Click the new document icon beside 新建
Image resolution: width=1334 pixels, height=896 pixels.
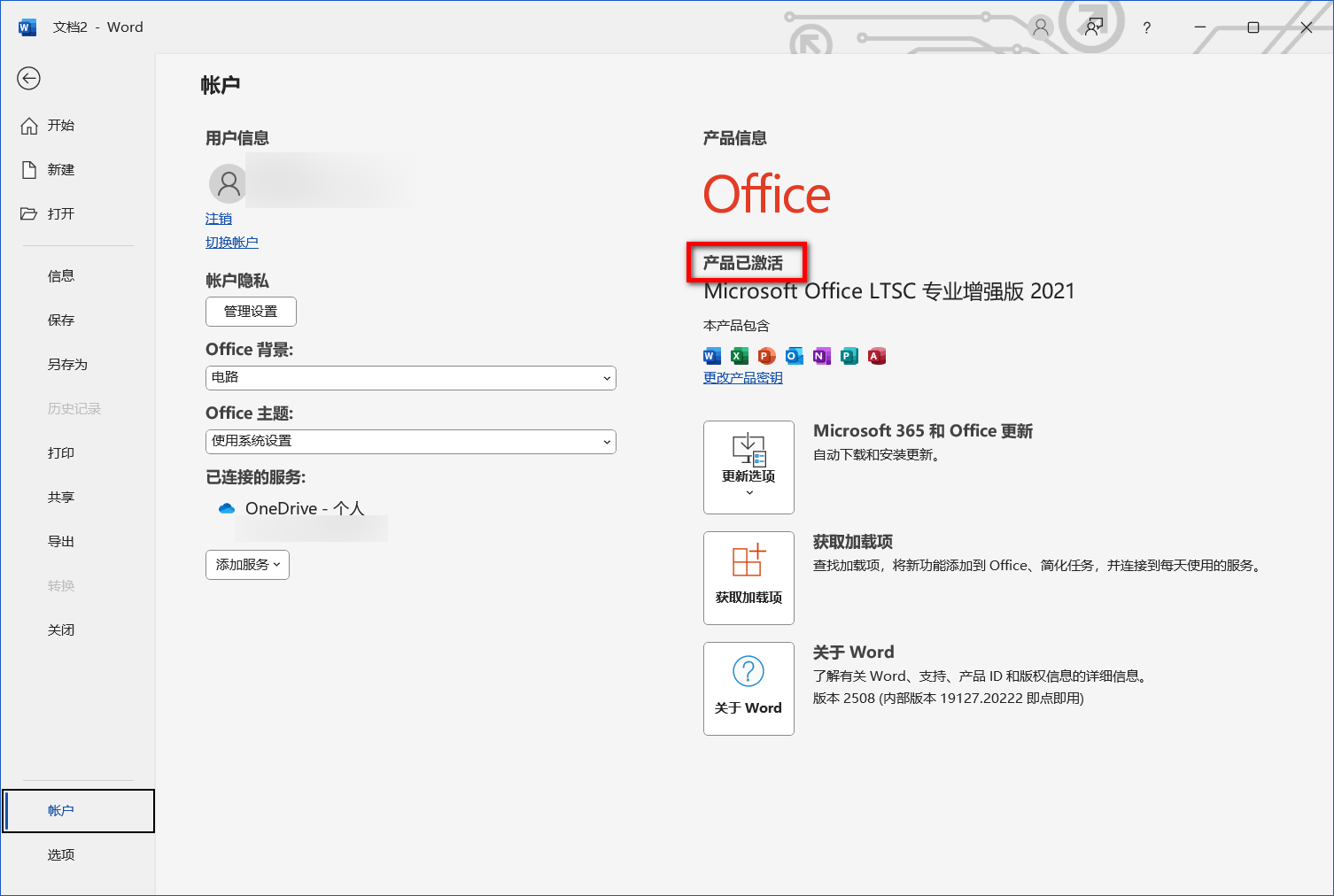pyautogui.click(x=29, y=170)
